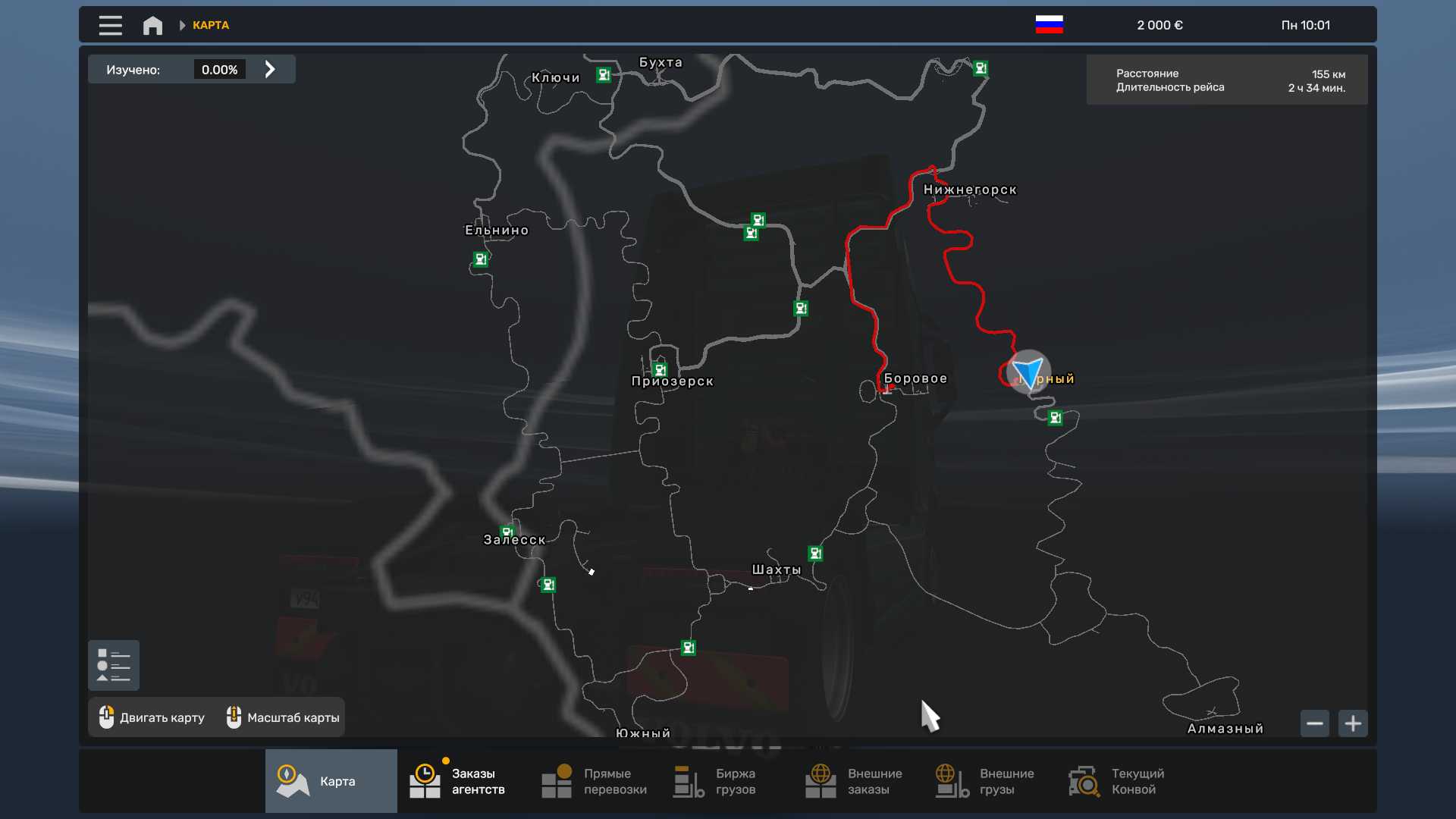The image size is (1456, 819).
Task: Open Прямые перевозки tab
Action: 595,781
